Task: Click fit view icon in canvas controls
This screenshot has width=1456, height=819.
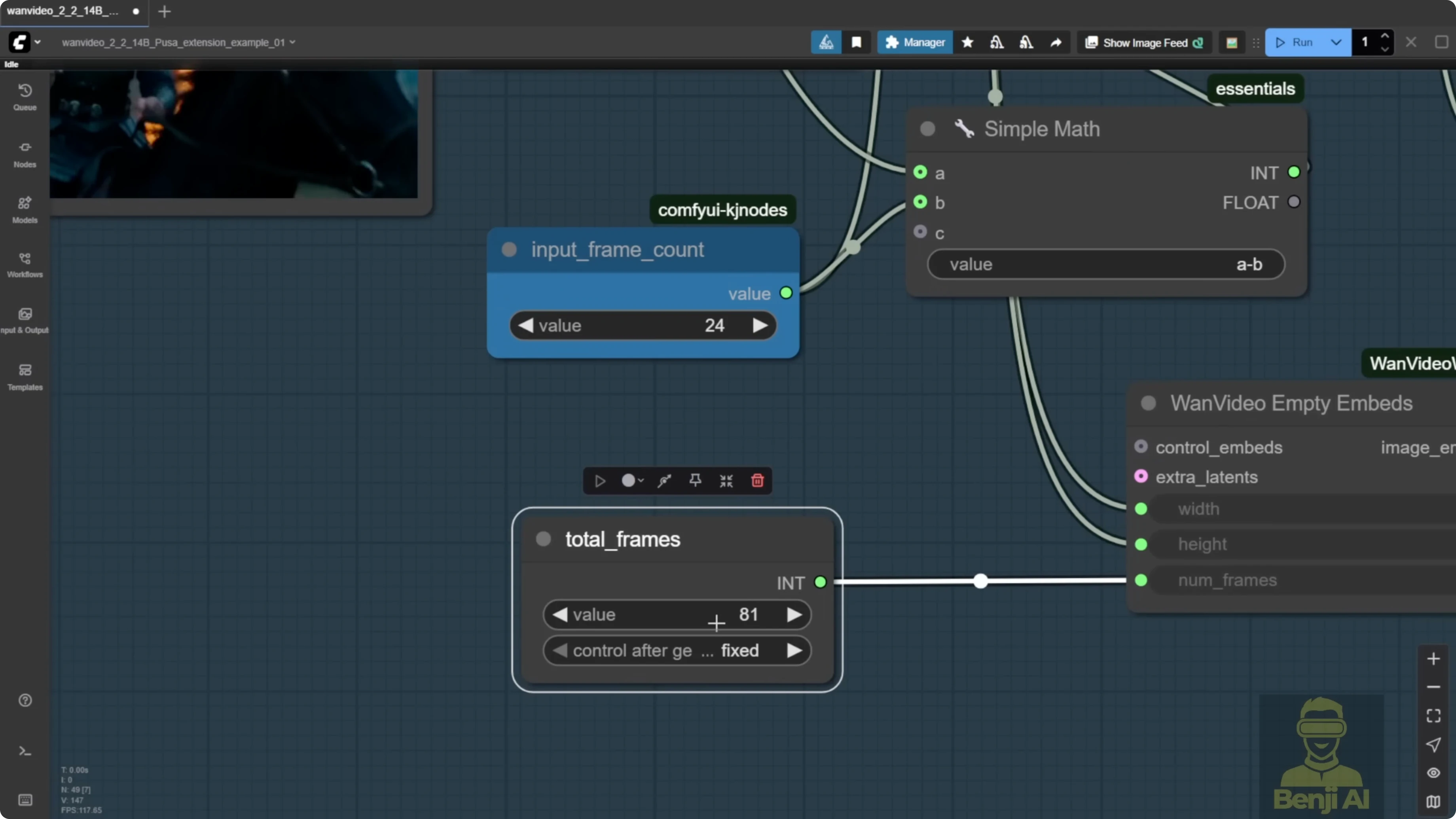Action: (1433, 716)
